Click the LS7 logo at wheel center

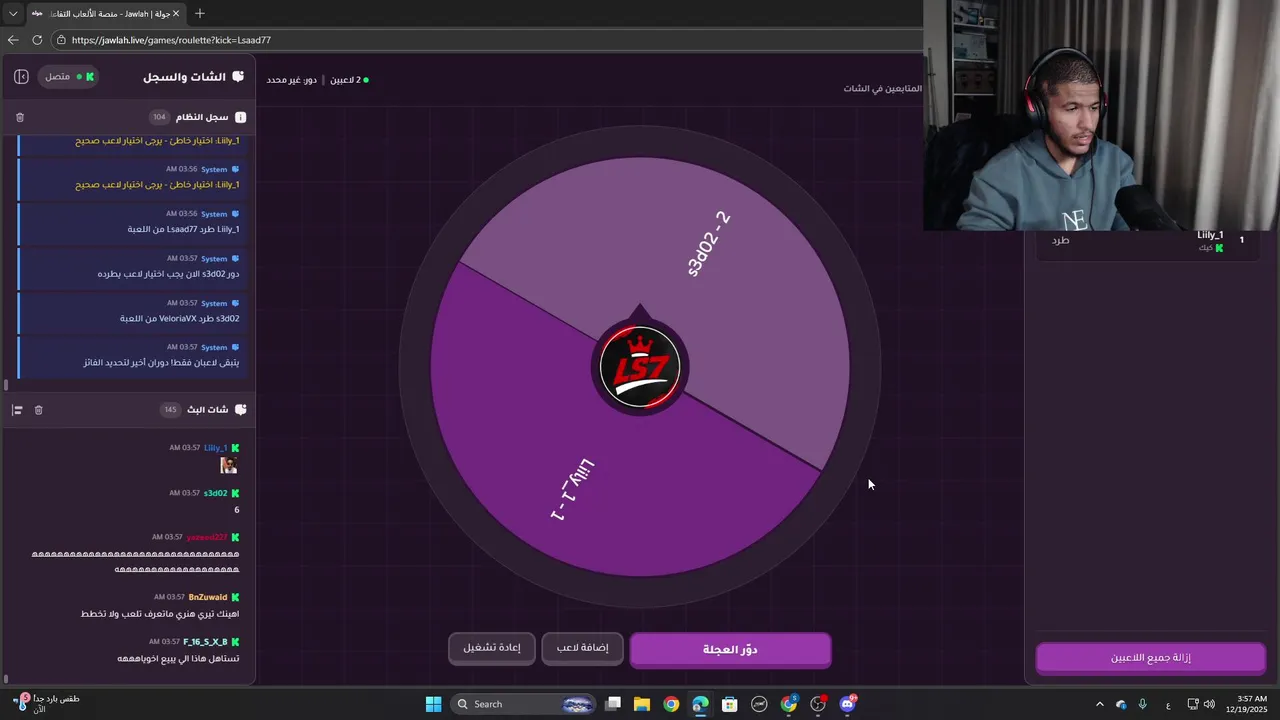click(x=640, y=367)
